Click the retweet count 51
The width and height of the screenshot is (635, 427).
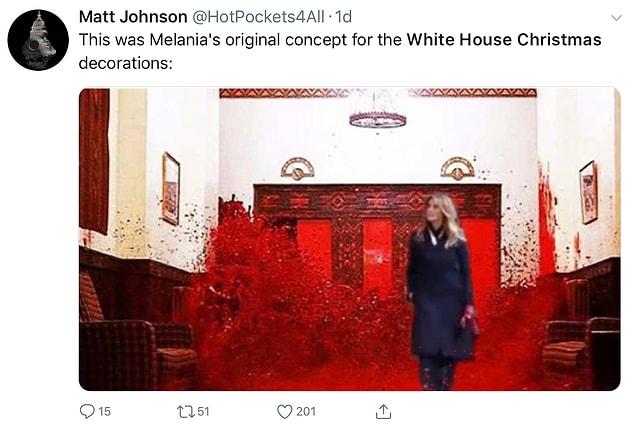pyautogui.click(x=203, y=412)
